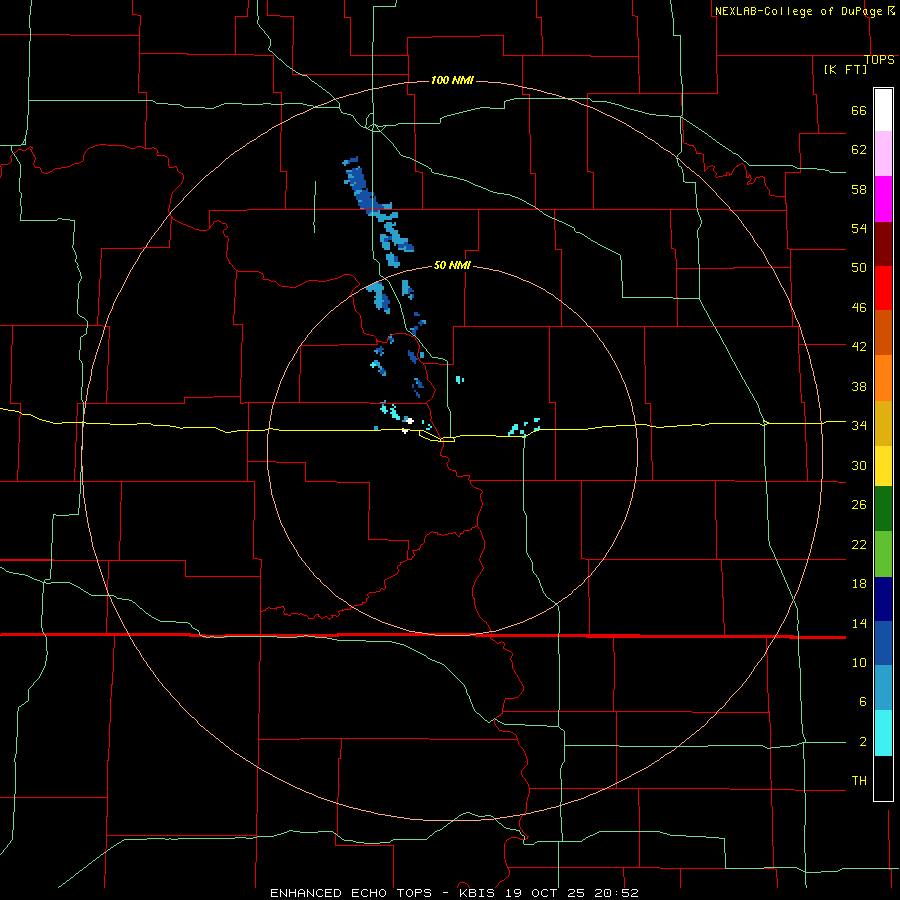The width and height of the screenshot is (900, 900).
Task: Click the gold swatch near 34
Action: [883, 424]
